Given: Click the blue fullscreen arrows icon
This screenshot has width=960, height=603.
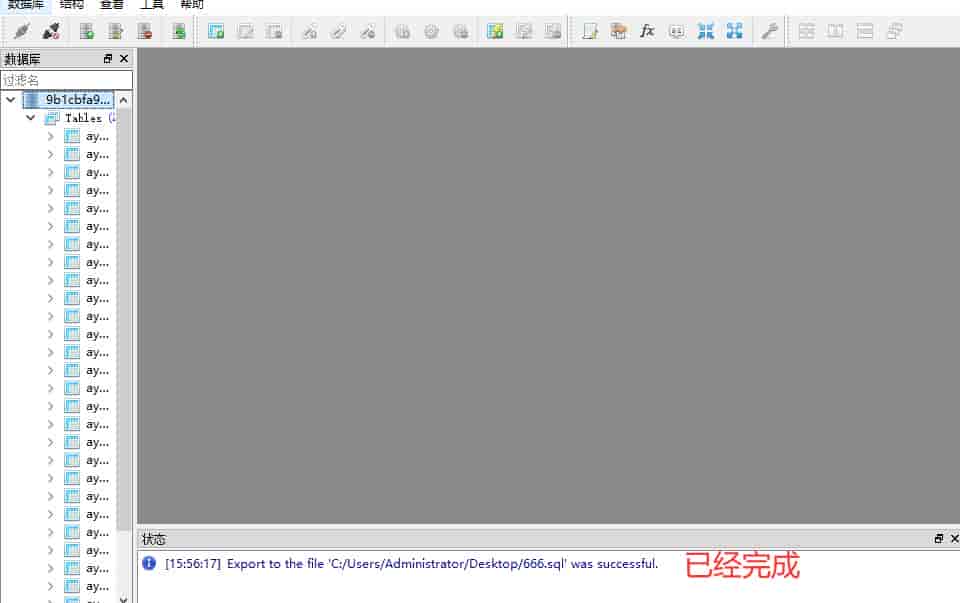Looking at the screenshot, I should tap(734, 30).
